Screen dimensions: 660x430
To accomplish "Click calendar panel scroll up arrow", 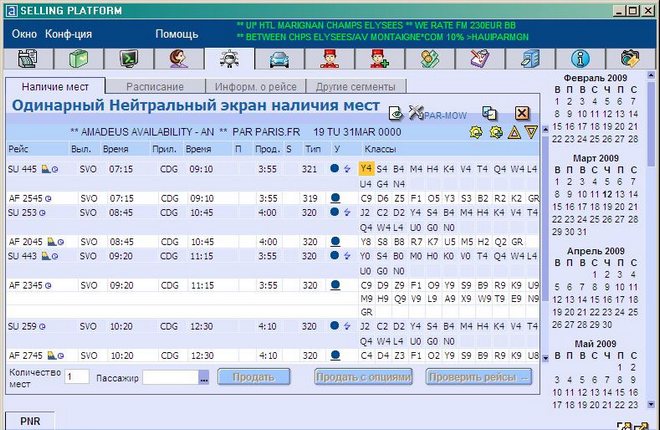I will pos(651,75).
